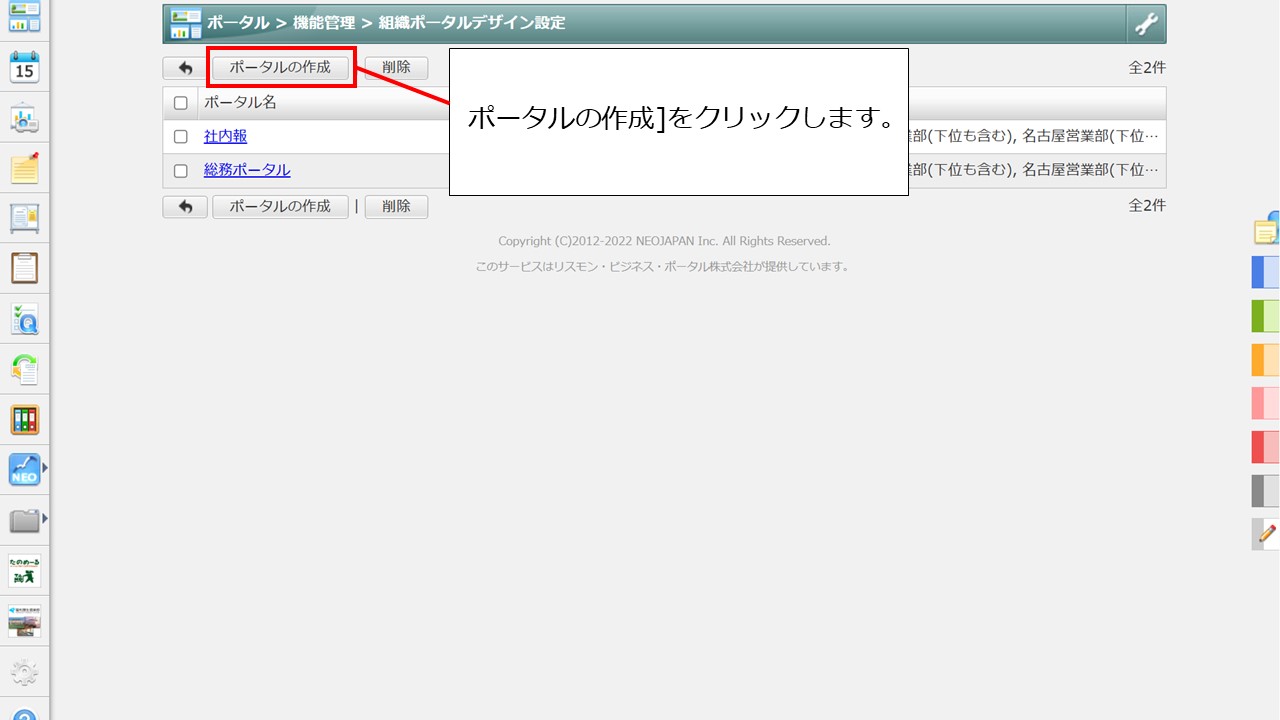The width and height of the screenshot is (1280, 720).
Task: Click the wrench settings icon in header
Action: pyautogui.click(x=1146, y=23)
